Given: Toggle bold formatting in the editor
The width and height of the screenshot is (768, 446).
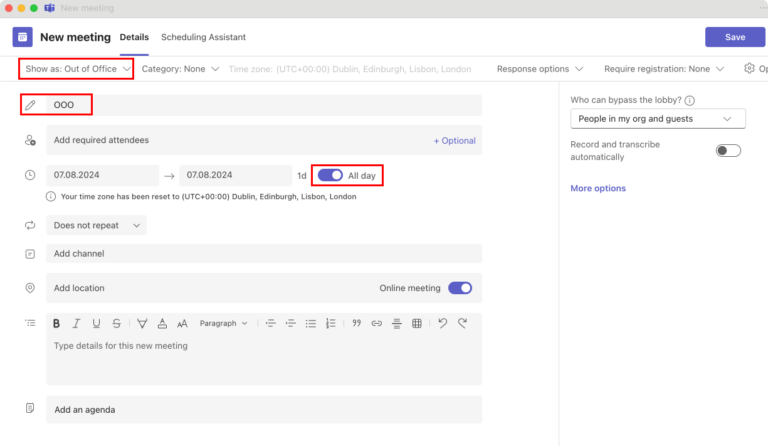Looking at the screenshot, I should [57, 323].
